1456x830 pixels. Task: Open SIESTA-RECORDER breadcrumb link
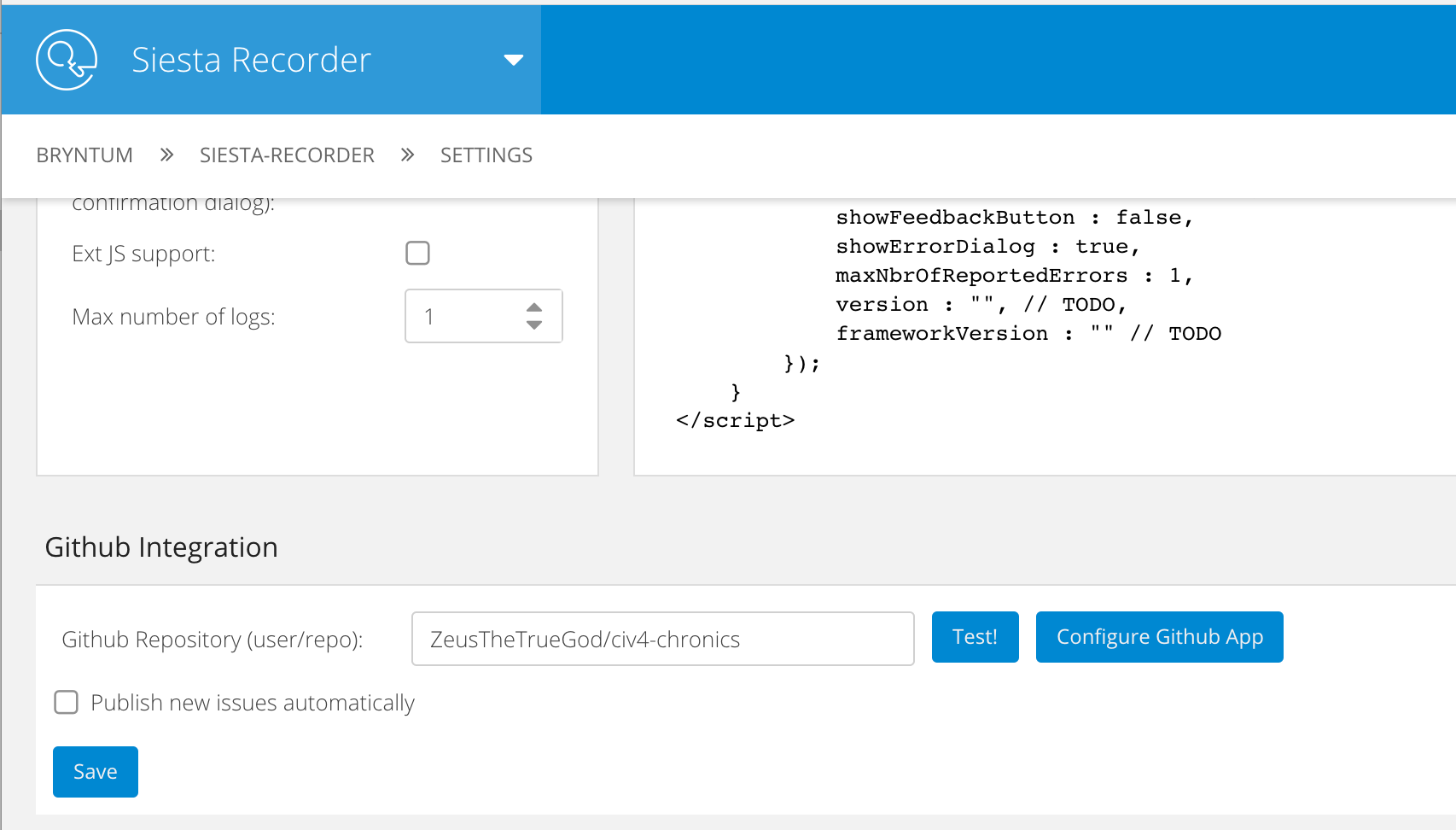coord(287,155)
